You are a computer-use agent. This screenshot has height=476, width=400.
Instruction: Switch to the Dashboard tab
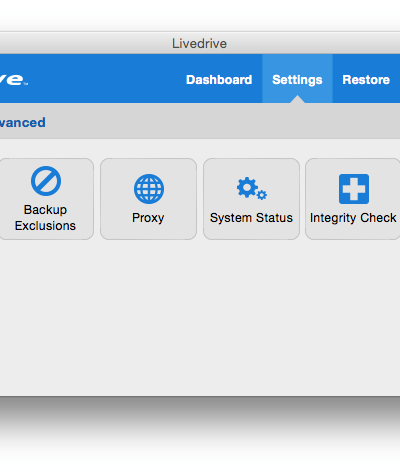pyautogui.click(x=219, y=80)
